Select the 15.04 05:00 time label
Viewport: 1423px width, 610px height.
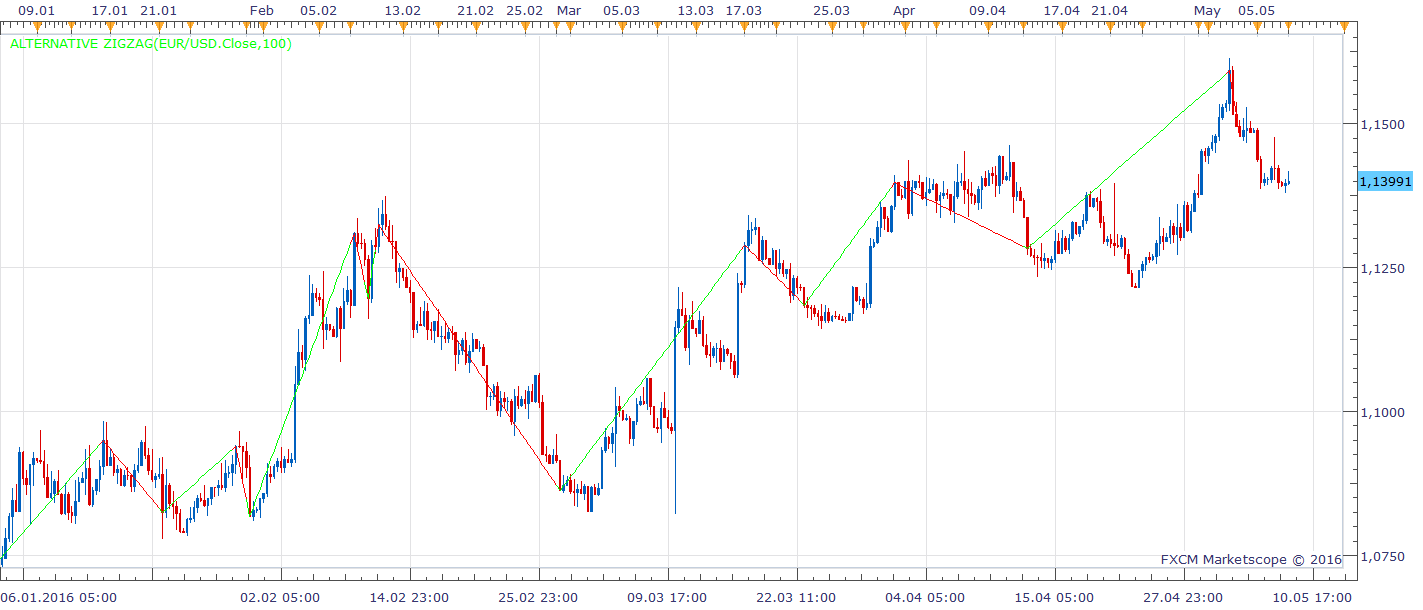pyautogui.click(x=1055, y=597)
